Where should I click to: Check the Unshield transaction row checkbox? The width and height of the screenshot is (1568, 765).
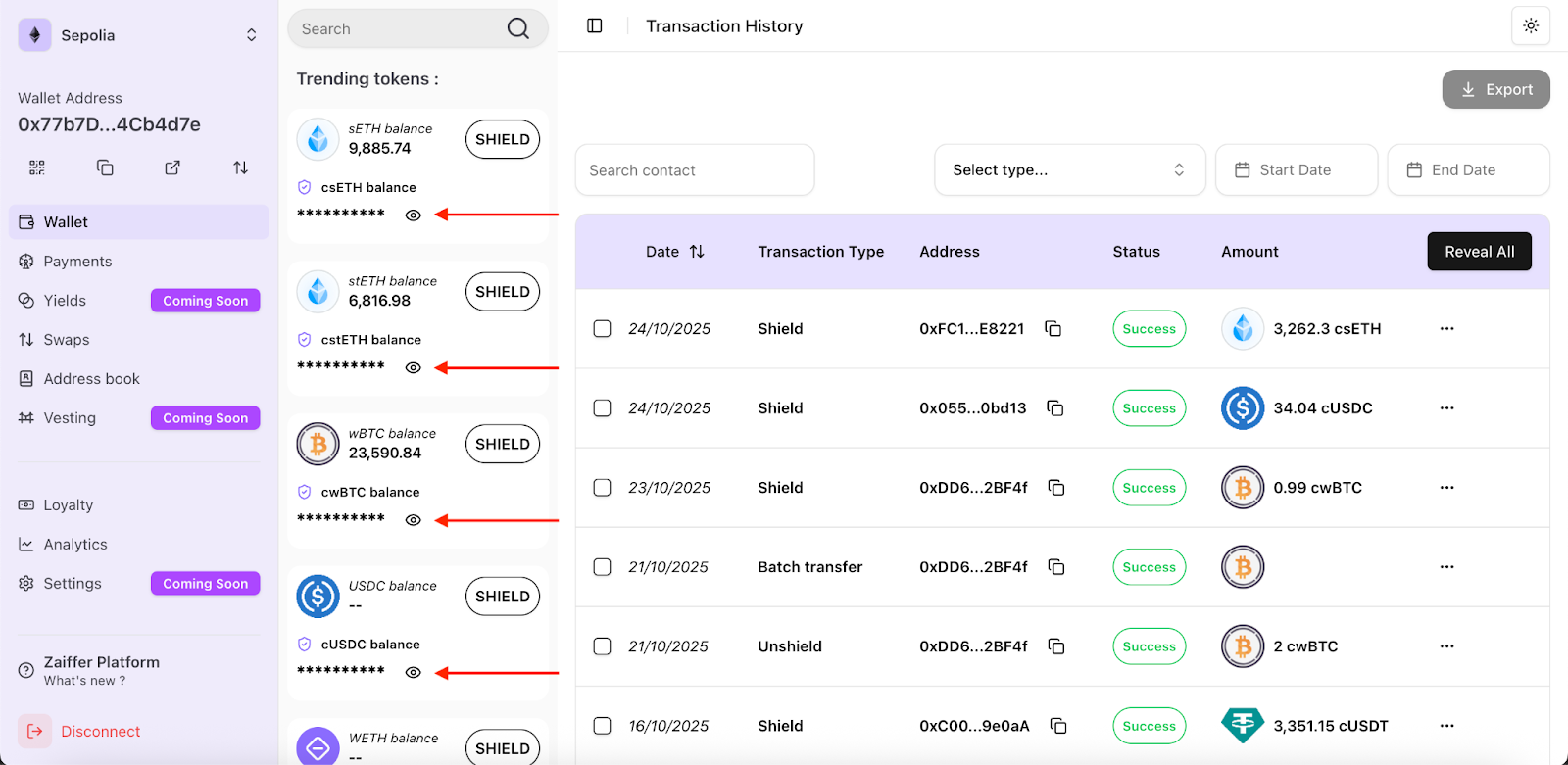coord(603,646)
